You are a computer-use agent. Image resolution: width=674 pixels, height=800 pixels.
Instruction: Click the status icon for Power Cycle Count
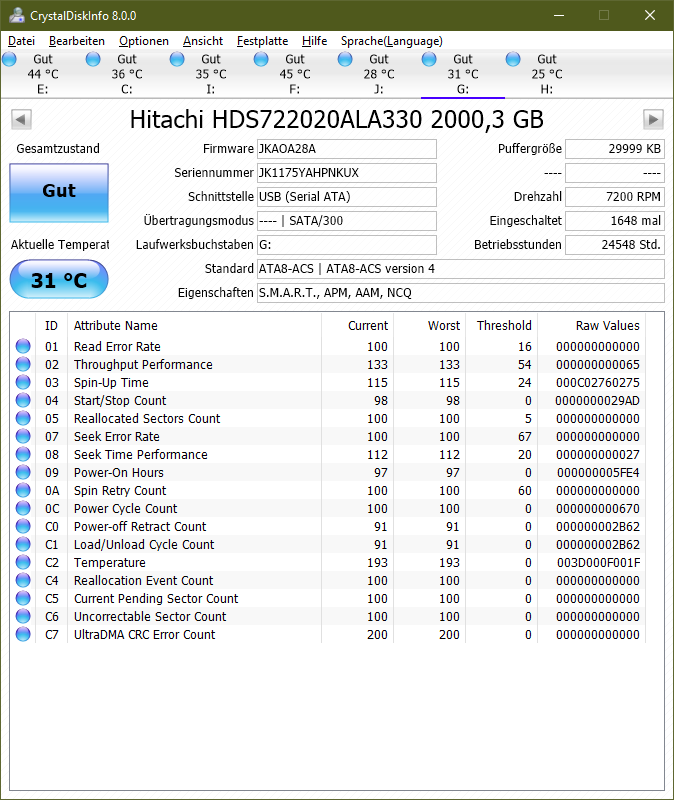click(23, 508)
